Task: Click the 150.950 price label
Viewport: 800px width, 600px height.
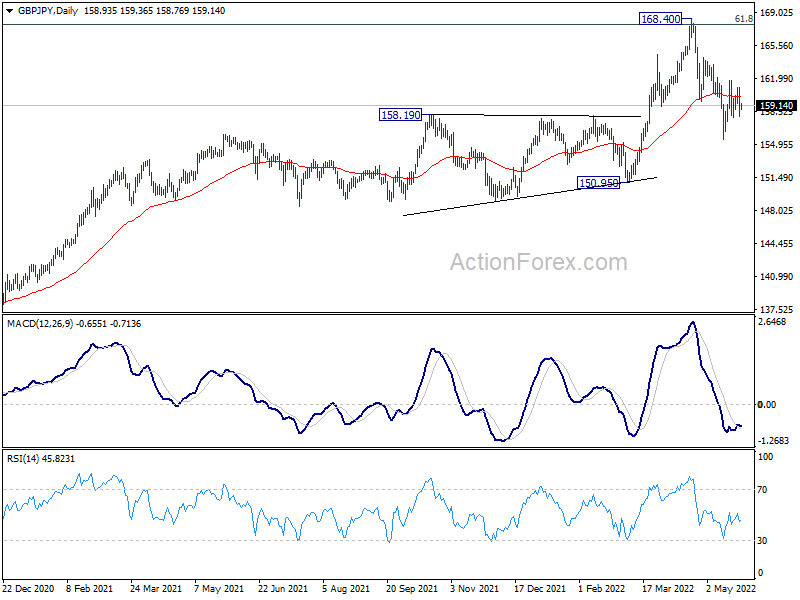Action: [598, 182]
